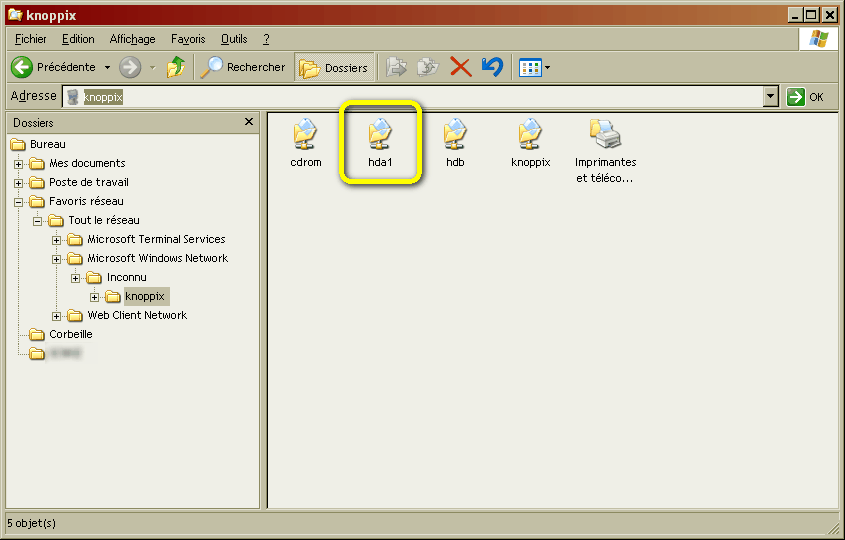Open the ? help menu
This screenshot has width=845, height=540.
click(266, 39)
